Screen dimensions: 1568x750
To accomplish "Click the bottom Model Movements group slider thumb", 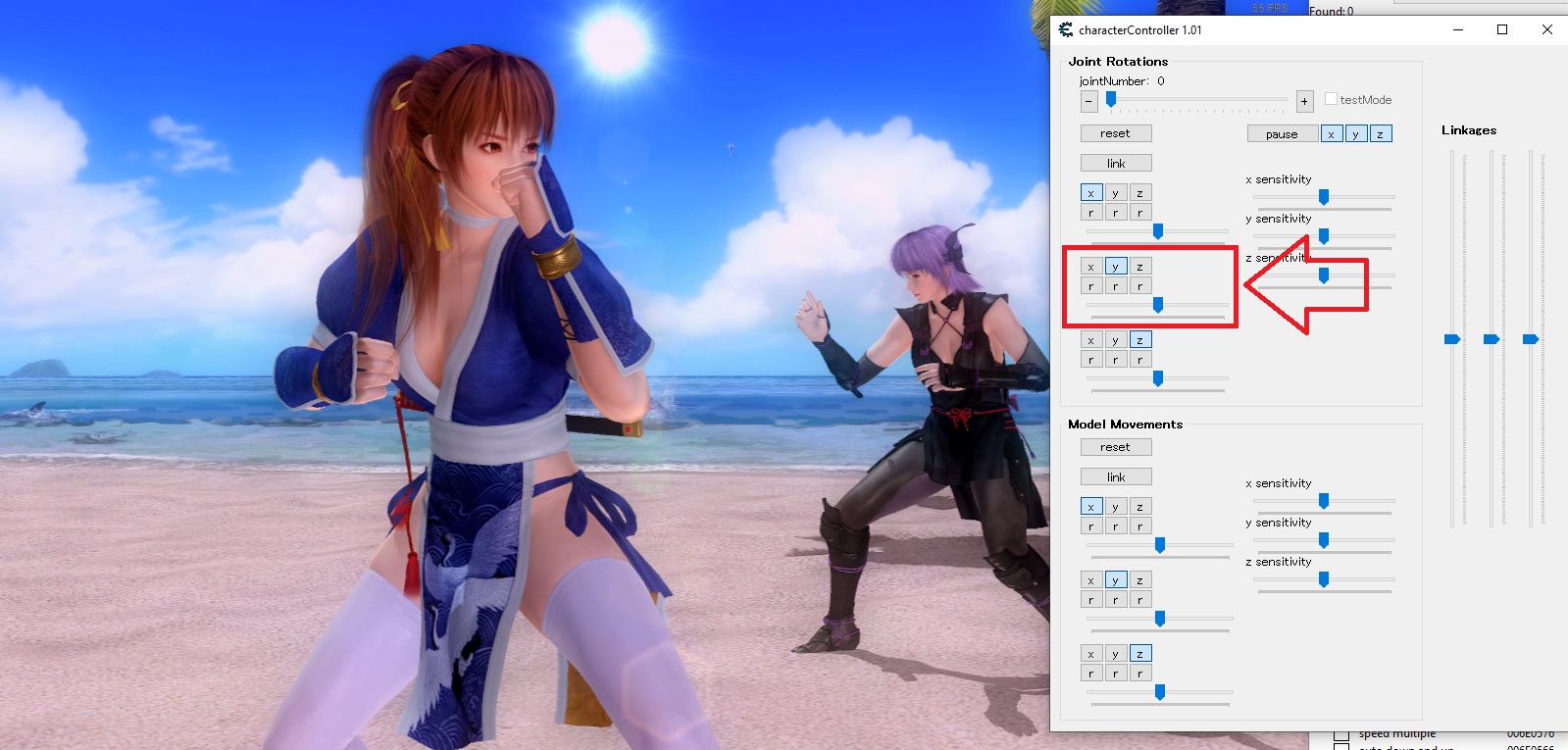I will pyautogui.click(x=1160, y=692).
